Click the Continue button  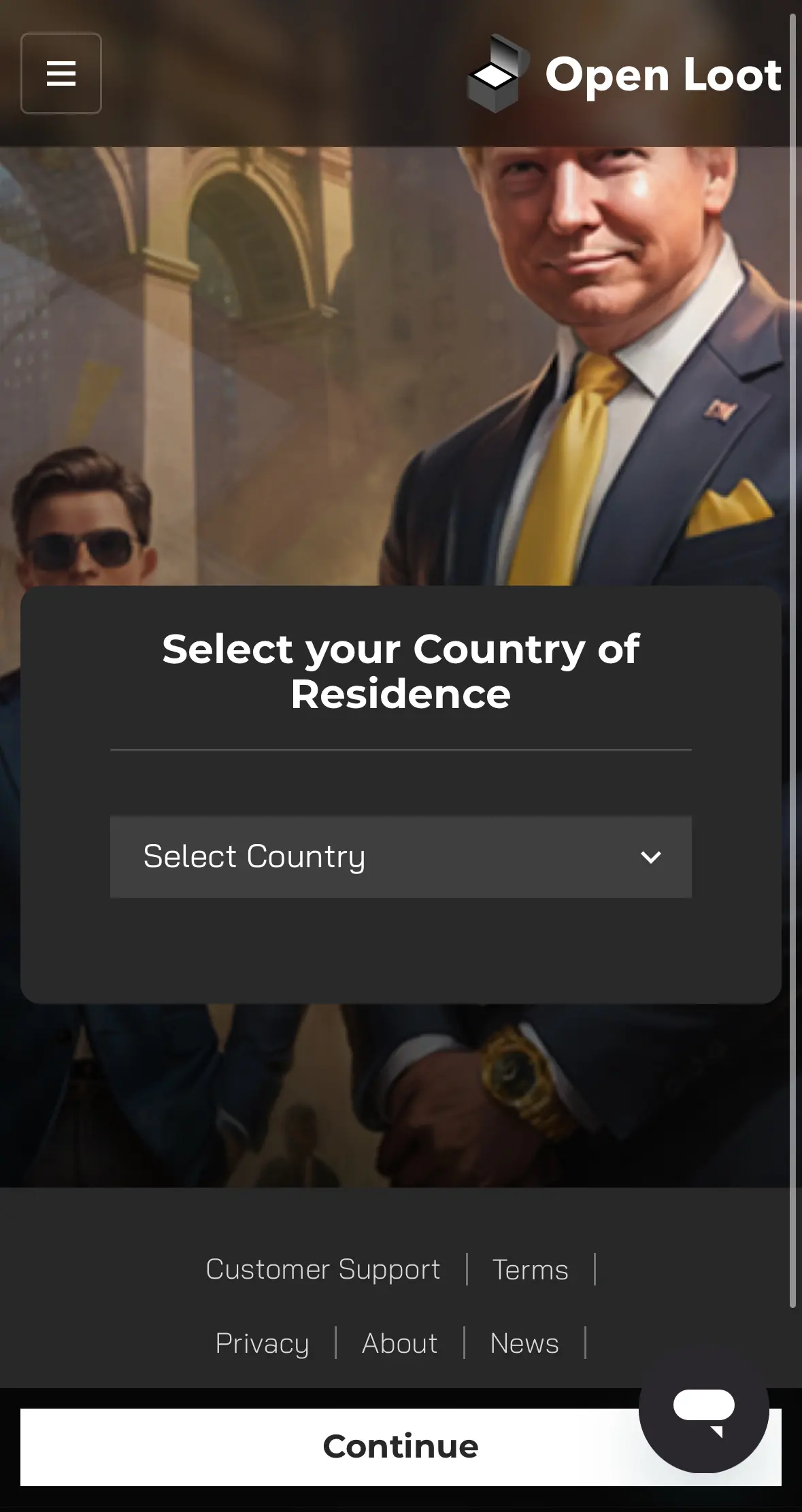tap(401, 1447)
